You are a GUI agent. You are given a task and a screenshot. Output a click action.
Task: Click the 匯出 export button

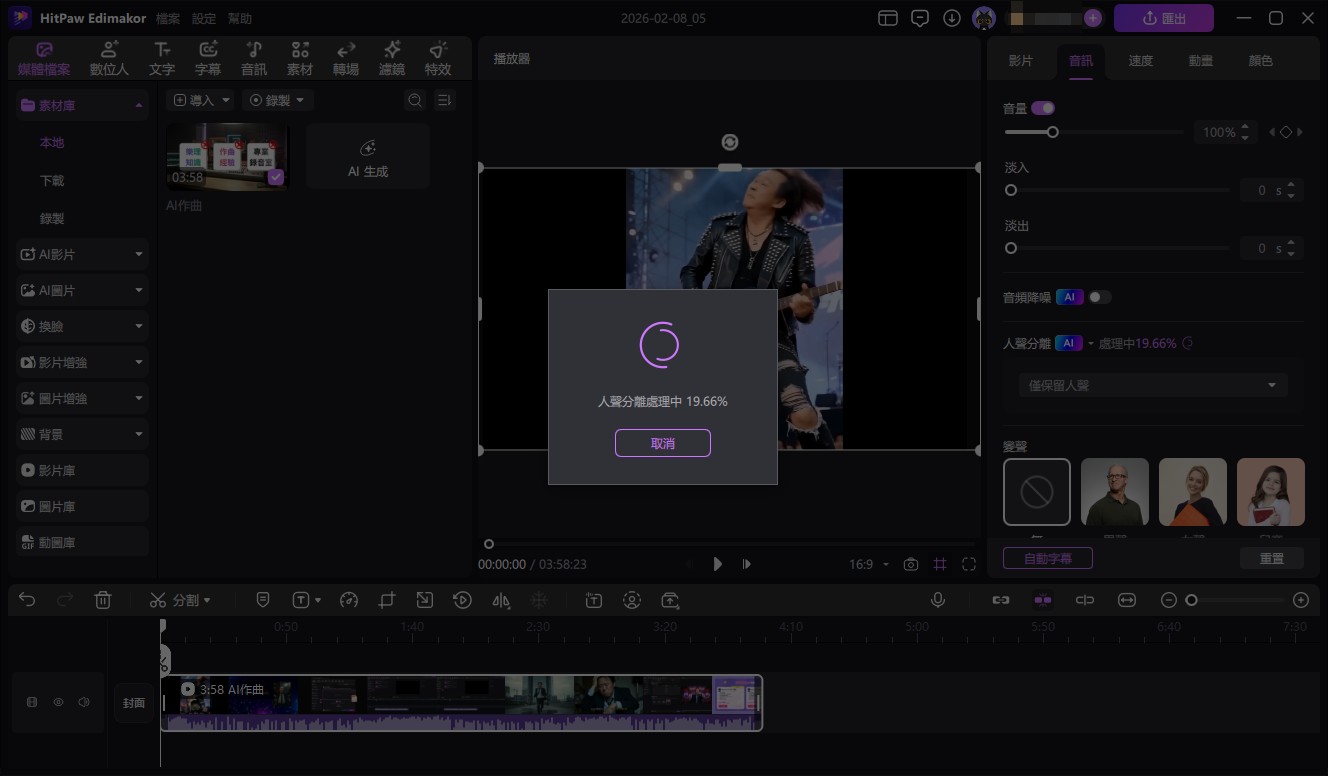click(1163, 18)
